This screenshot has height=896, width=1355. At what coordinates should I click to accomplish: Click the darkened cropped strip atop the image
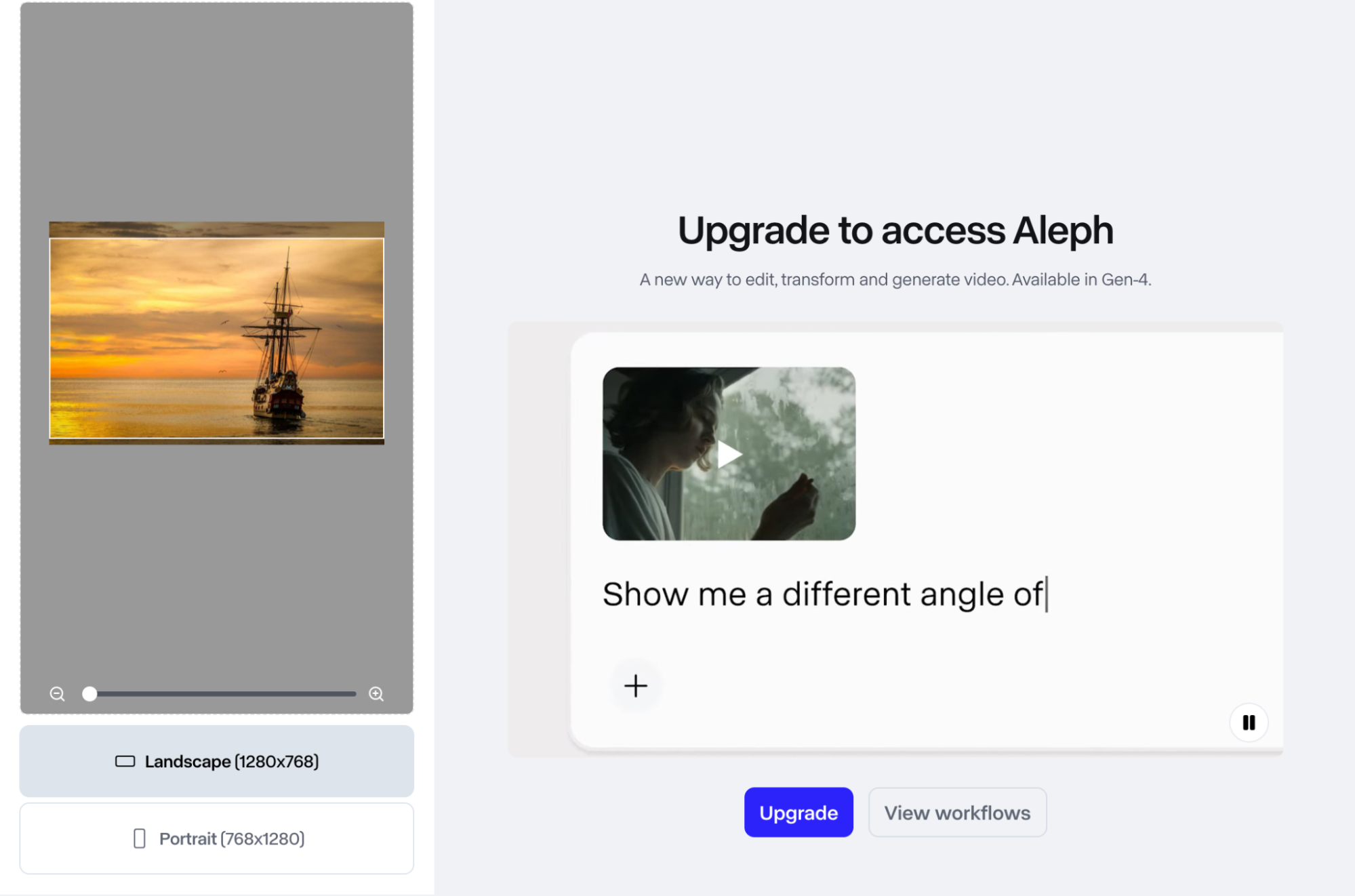(217, 230)
